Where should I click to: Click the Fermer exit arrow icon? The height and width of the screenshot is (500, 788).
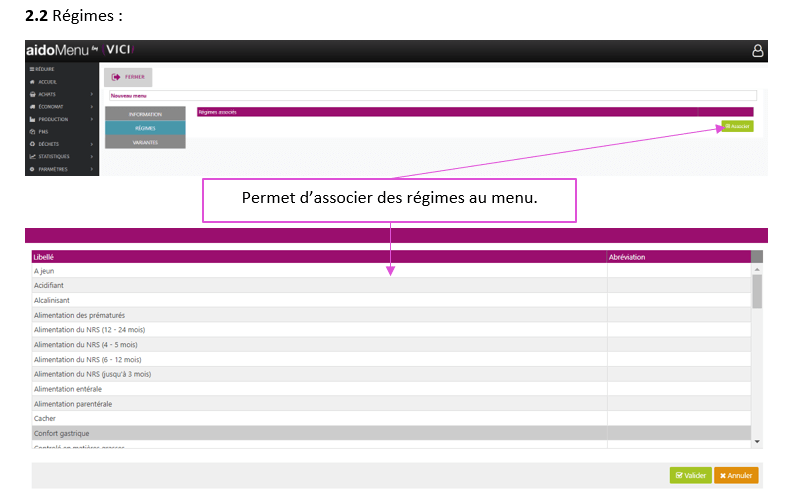pyautogui.click(x=116, y=77)
